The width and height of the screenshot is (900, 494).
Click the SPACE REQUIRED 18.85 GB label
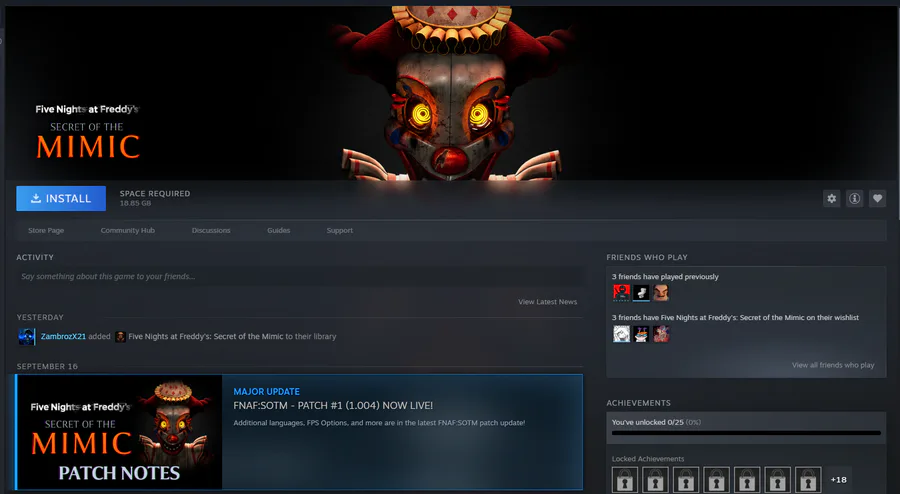click(155, 198)
